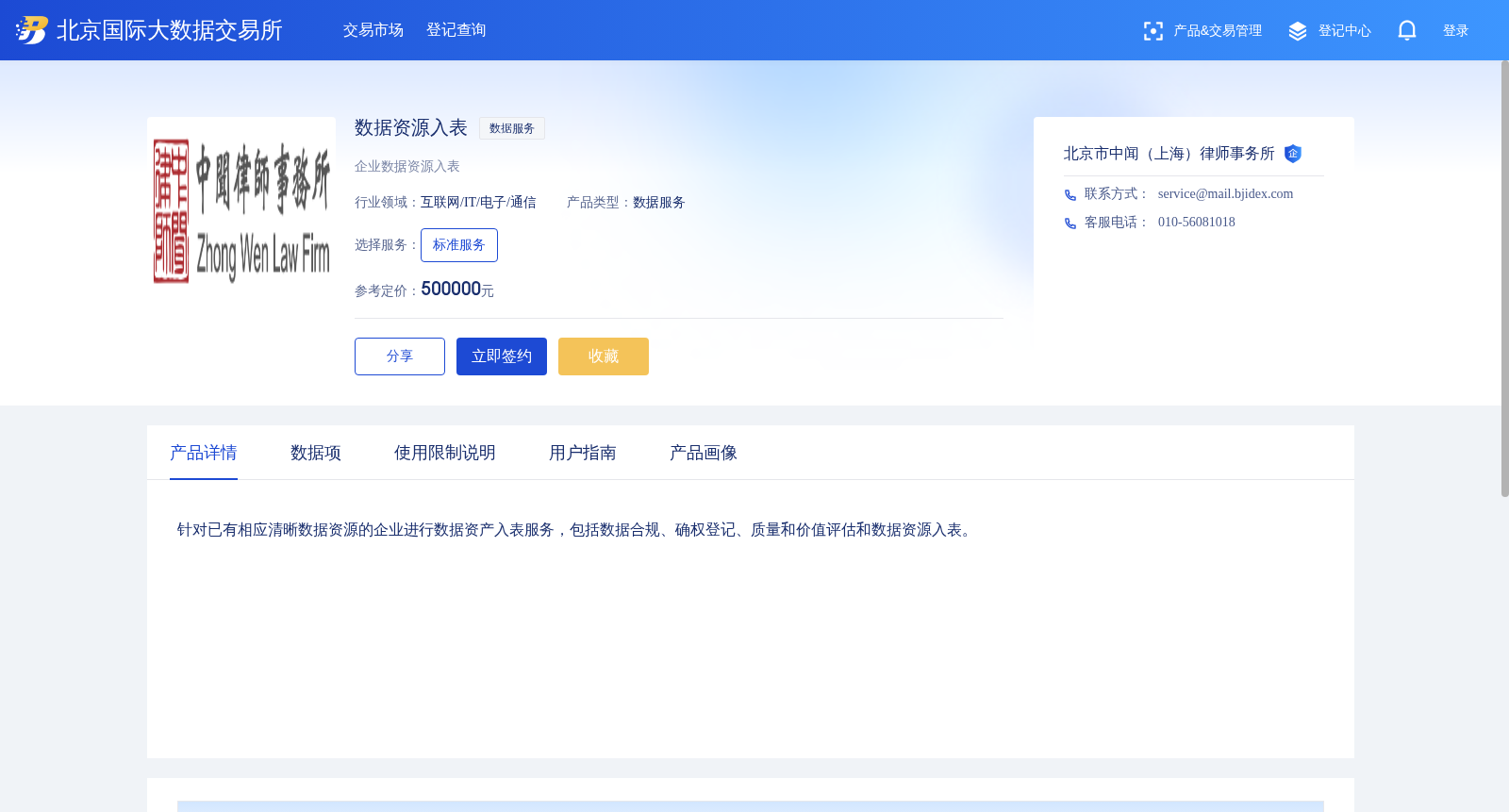Open 产品&交易管理 link
The width and height of the screenshot is (1509, 812).
coord(1218,31)
